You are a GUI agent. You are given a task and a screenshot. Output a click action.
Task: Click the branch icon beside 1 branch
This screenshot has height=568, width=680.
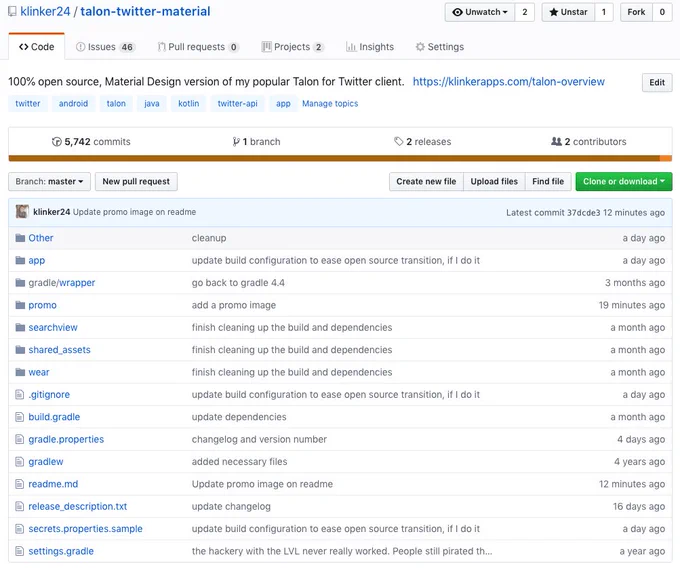[x=236, y=142]
